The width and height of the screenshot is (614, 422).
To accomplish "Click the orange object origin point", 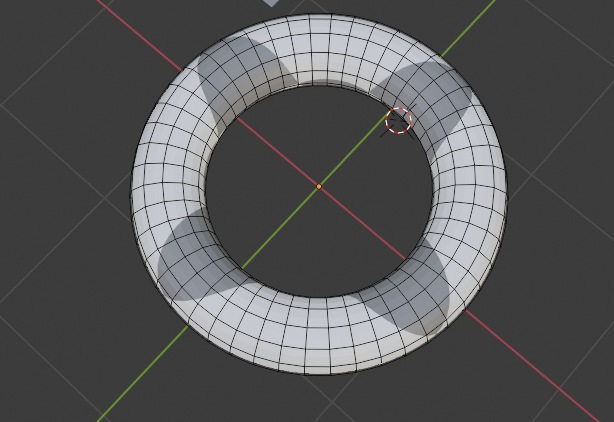I will tap(319, 187).
